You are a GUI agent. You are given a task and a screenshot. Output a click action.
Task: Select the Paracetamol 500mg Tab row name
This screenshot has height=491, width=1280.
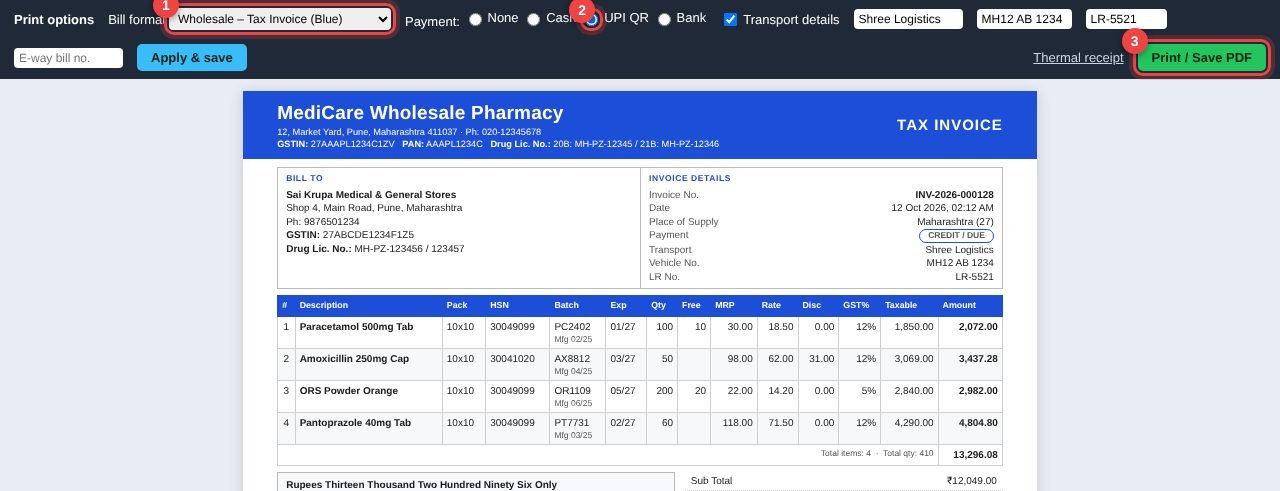356,327
